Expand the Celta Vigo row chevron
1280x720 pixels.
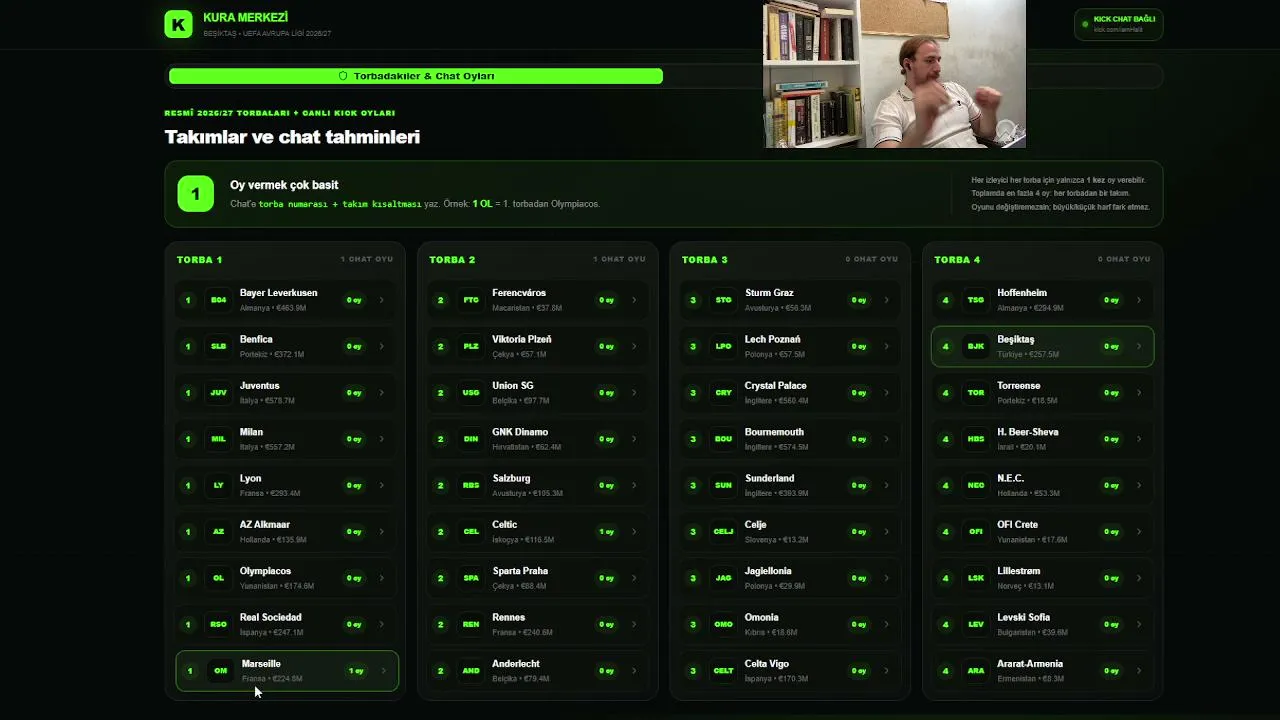pyautogui.click(x=886, y=671)
